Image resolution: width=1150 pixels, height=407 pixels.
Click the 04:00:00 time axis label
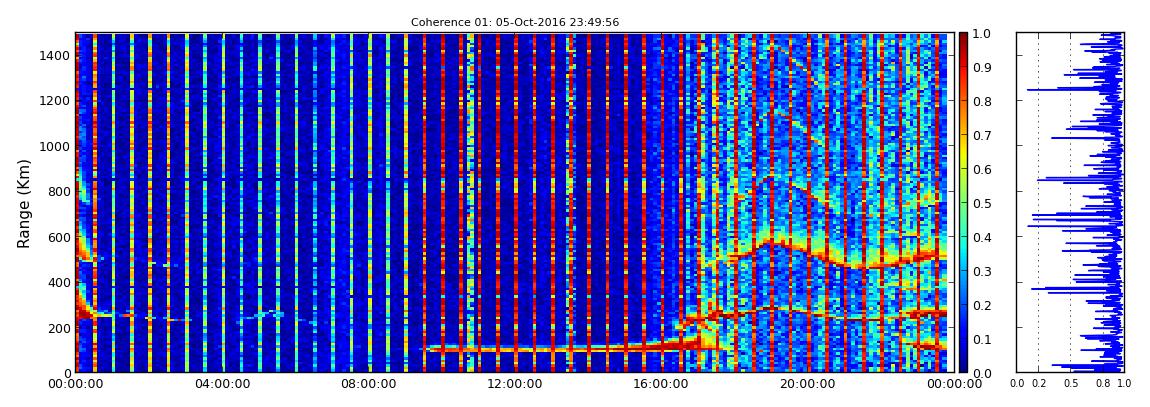[221, 384]
